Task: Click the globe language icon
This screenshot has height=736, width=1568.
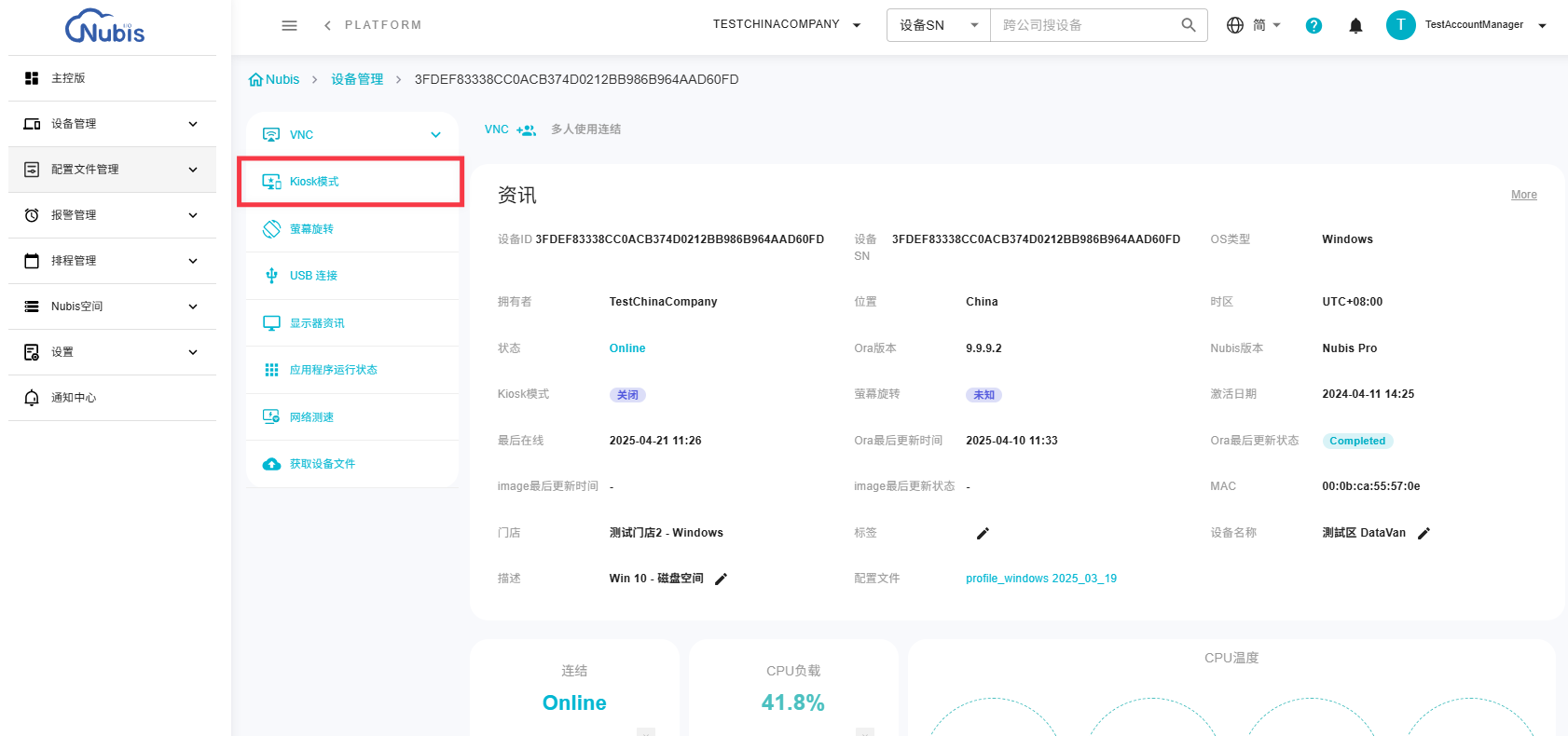Action: pos(1235,25)
